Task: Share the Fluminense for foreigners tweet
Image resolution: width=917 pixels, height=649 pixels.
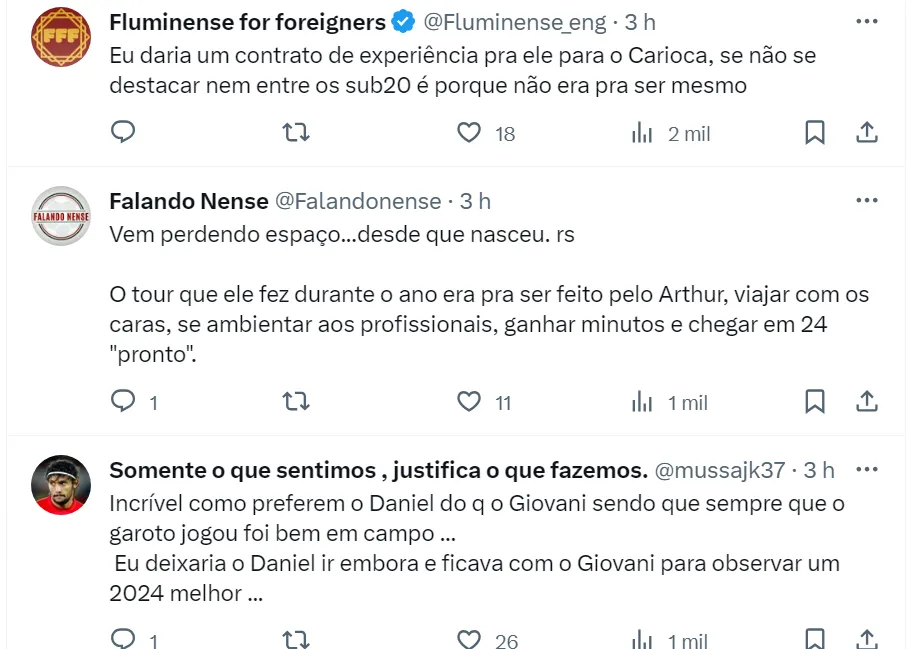Action: tap(867, 132)
